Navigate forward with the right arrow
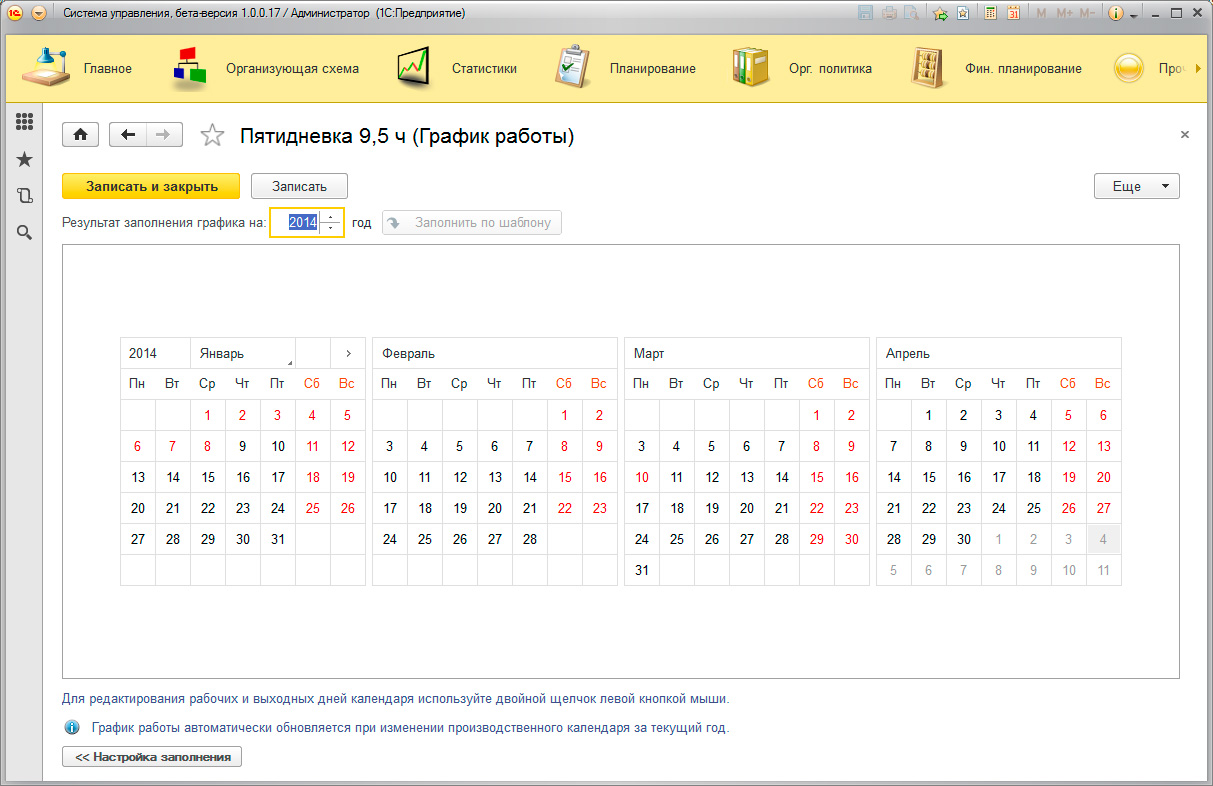 click(x=164, y=135)
